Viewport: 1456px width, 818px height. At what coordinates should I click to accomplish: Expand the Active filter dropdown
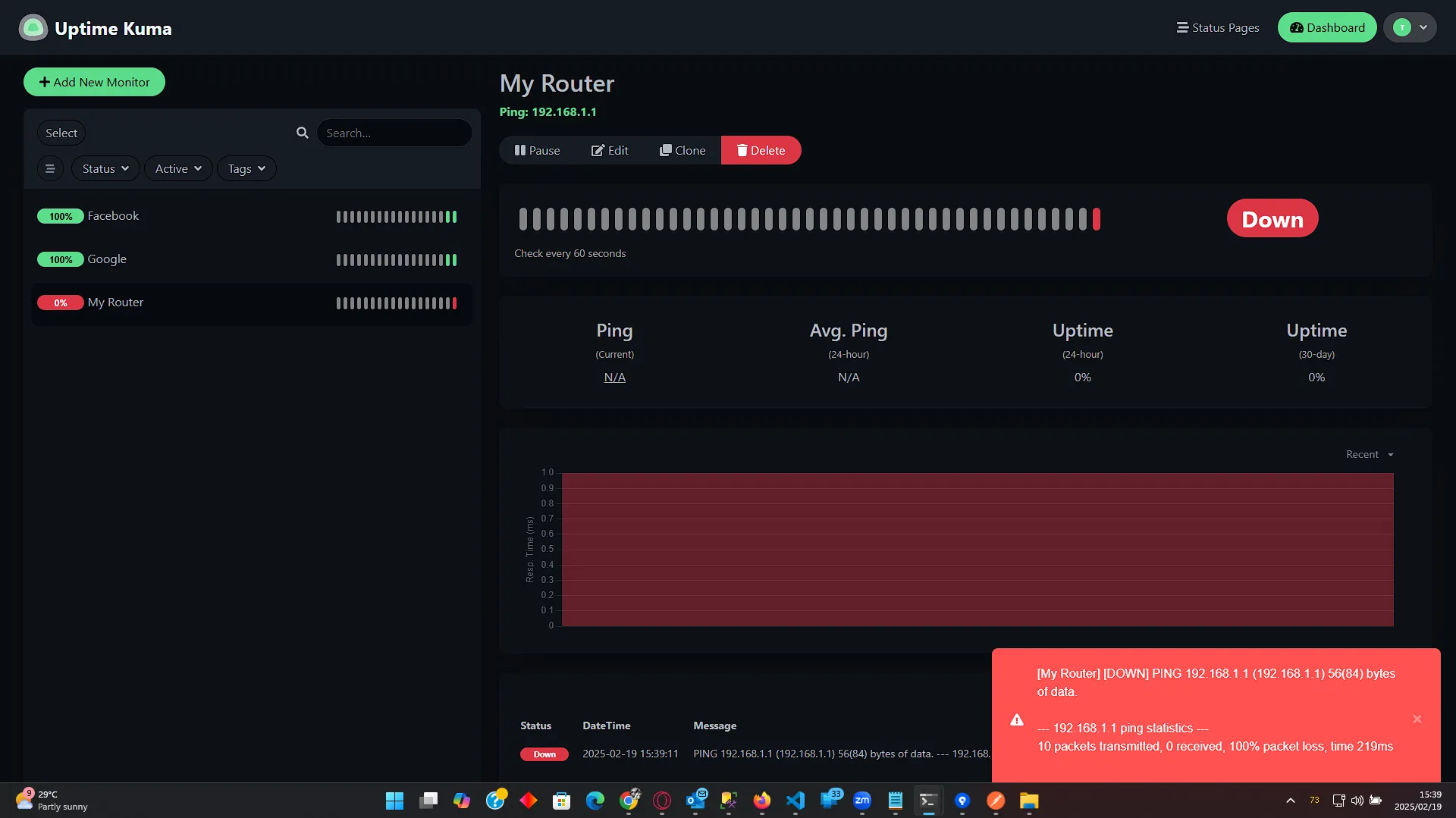click(178, 168)
